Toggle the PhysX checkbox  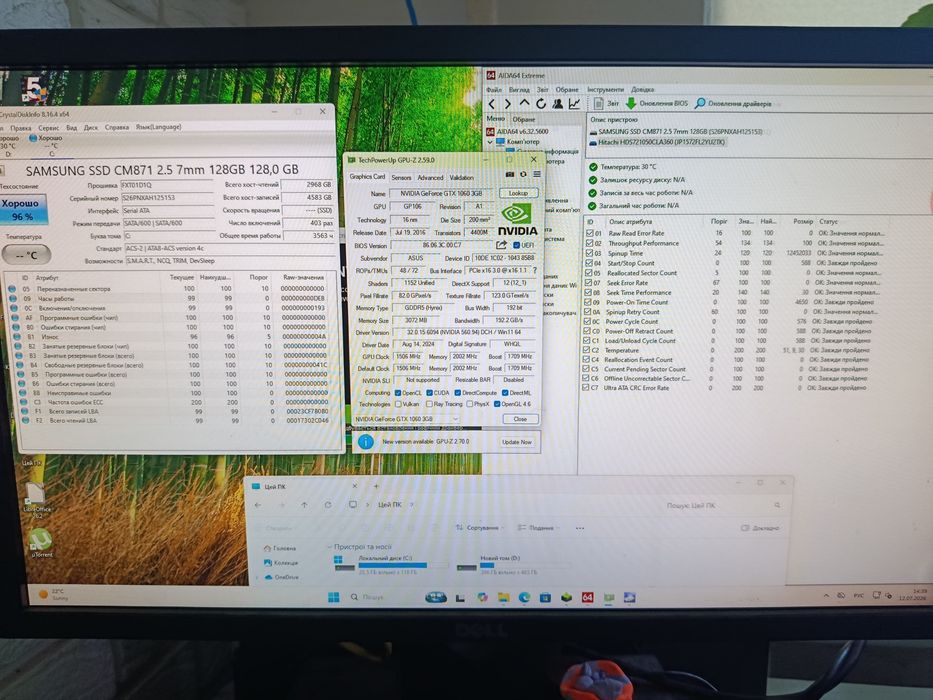click(x=469, y=404)
